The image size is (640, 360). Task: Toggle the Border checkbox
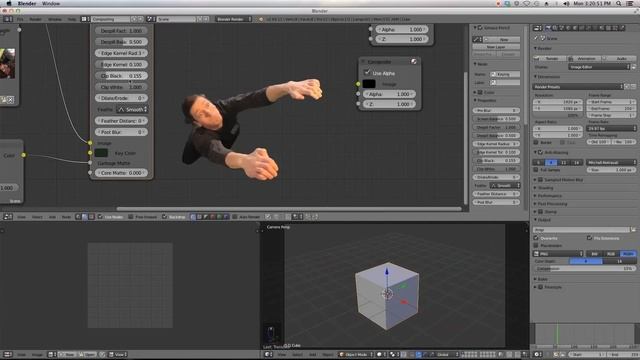pos(536,142)
